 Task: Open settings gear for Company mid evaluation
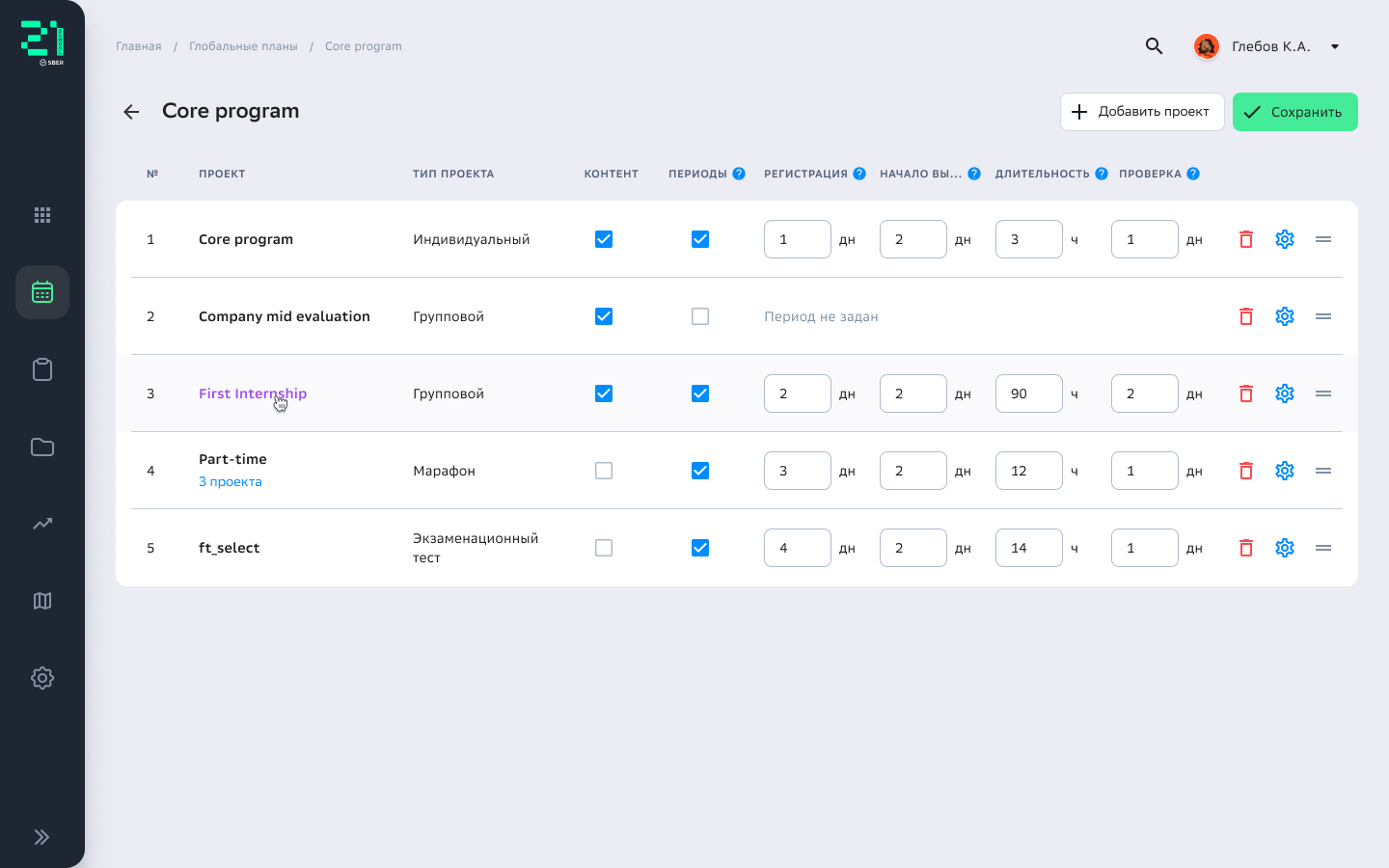(x=1285, y=316)
